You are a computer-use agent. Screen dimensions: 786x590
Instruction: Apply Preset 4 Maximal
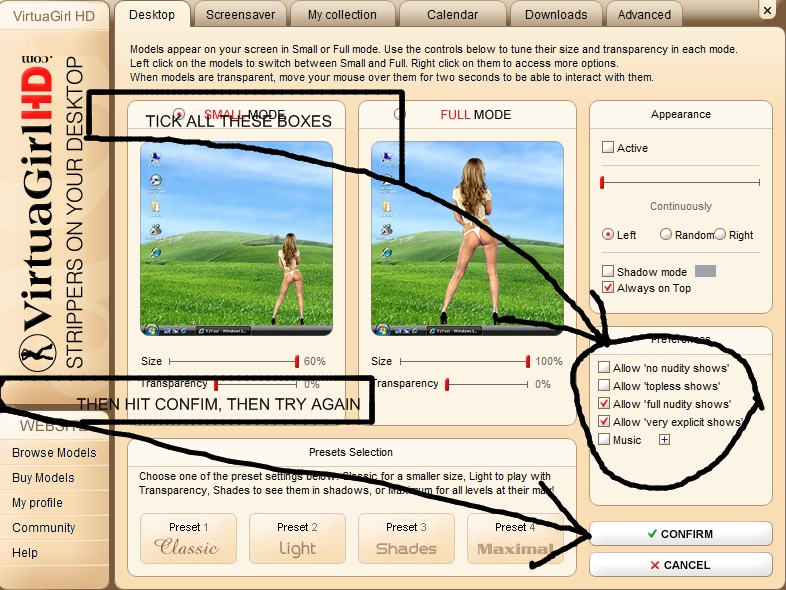click(515, 538)
